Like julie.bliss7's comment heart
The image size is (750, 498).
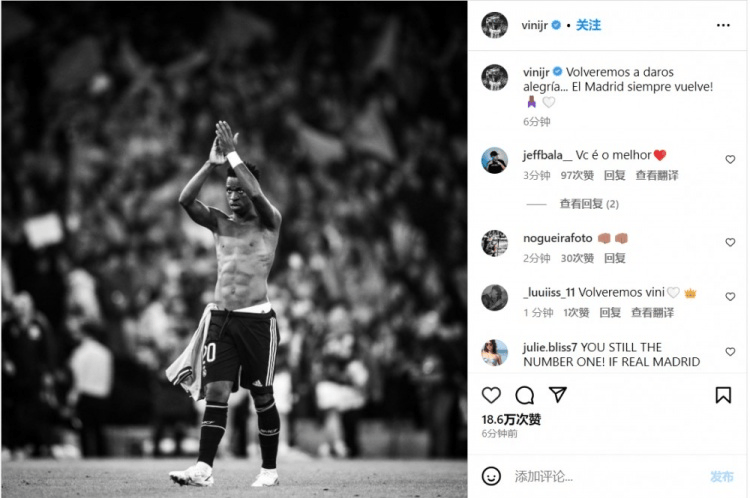[730, 352]
